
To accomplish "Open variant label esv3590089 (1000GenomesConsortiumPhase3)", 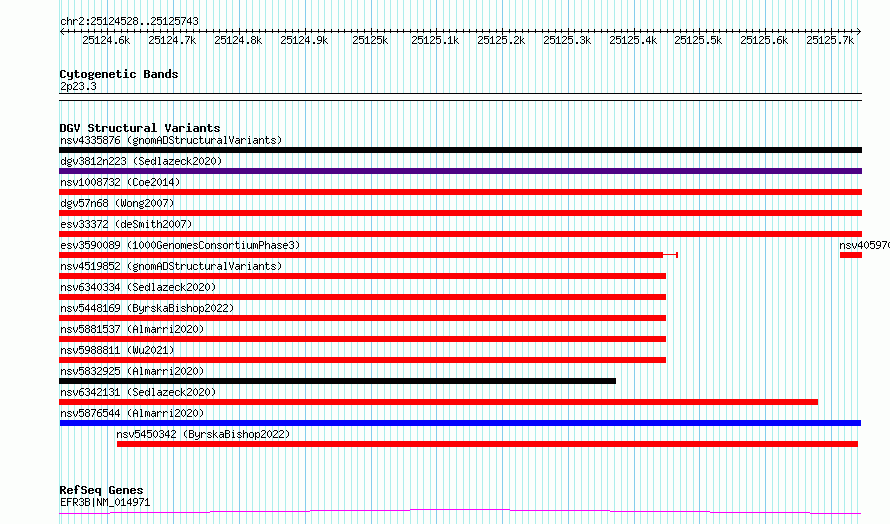I will coord(180,245).
